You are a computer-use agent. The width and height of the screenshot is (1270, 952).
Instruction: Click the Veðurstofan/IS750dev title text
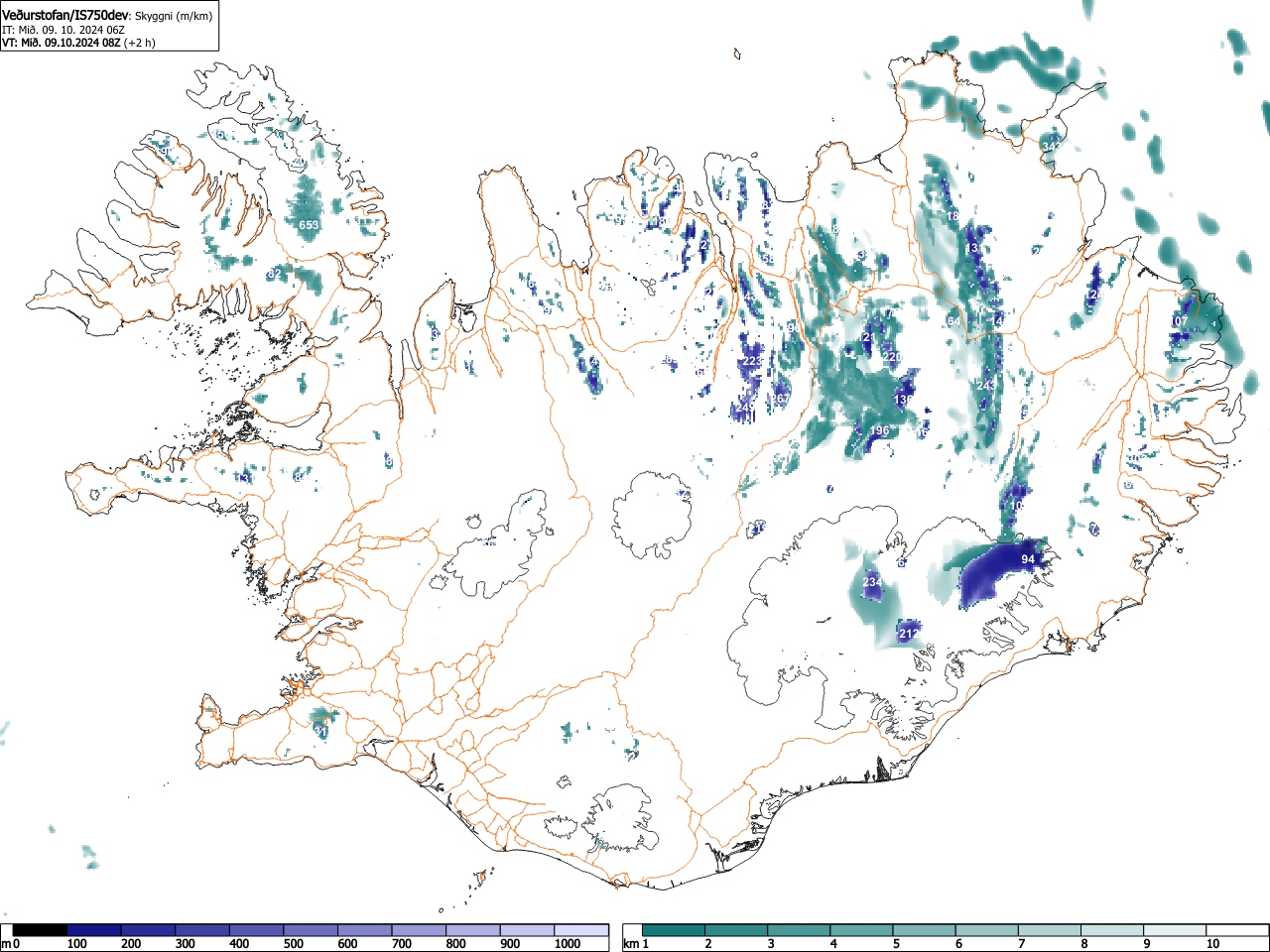point(66,15)
